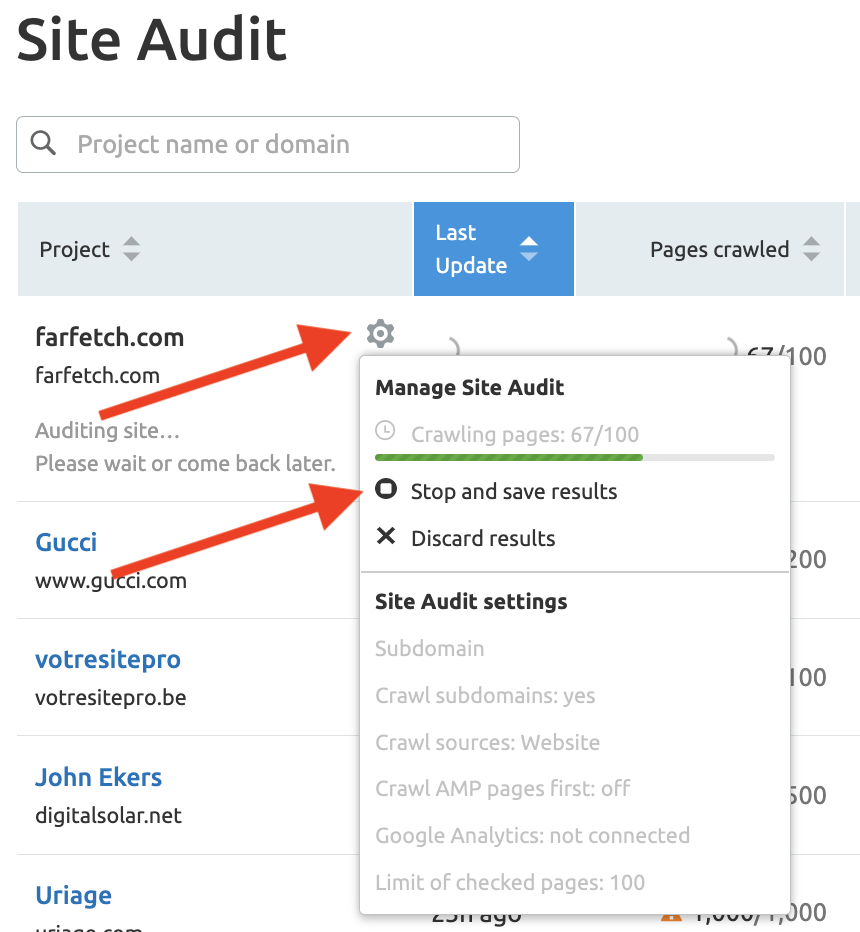Select the Crawl sources: Website setting

coord(487,742)
